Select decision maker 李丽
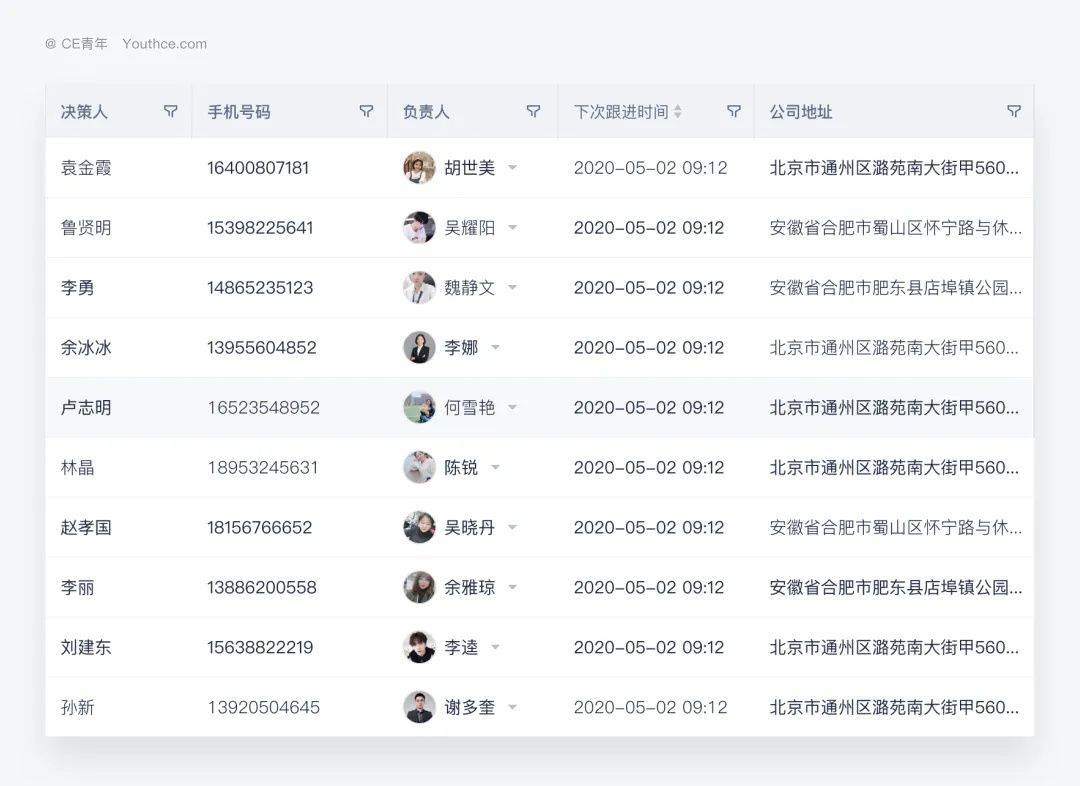Viewport: 1080px width, 786px height. coord(77,587)
